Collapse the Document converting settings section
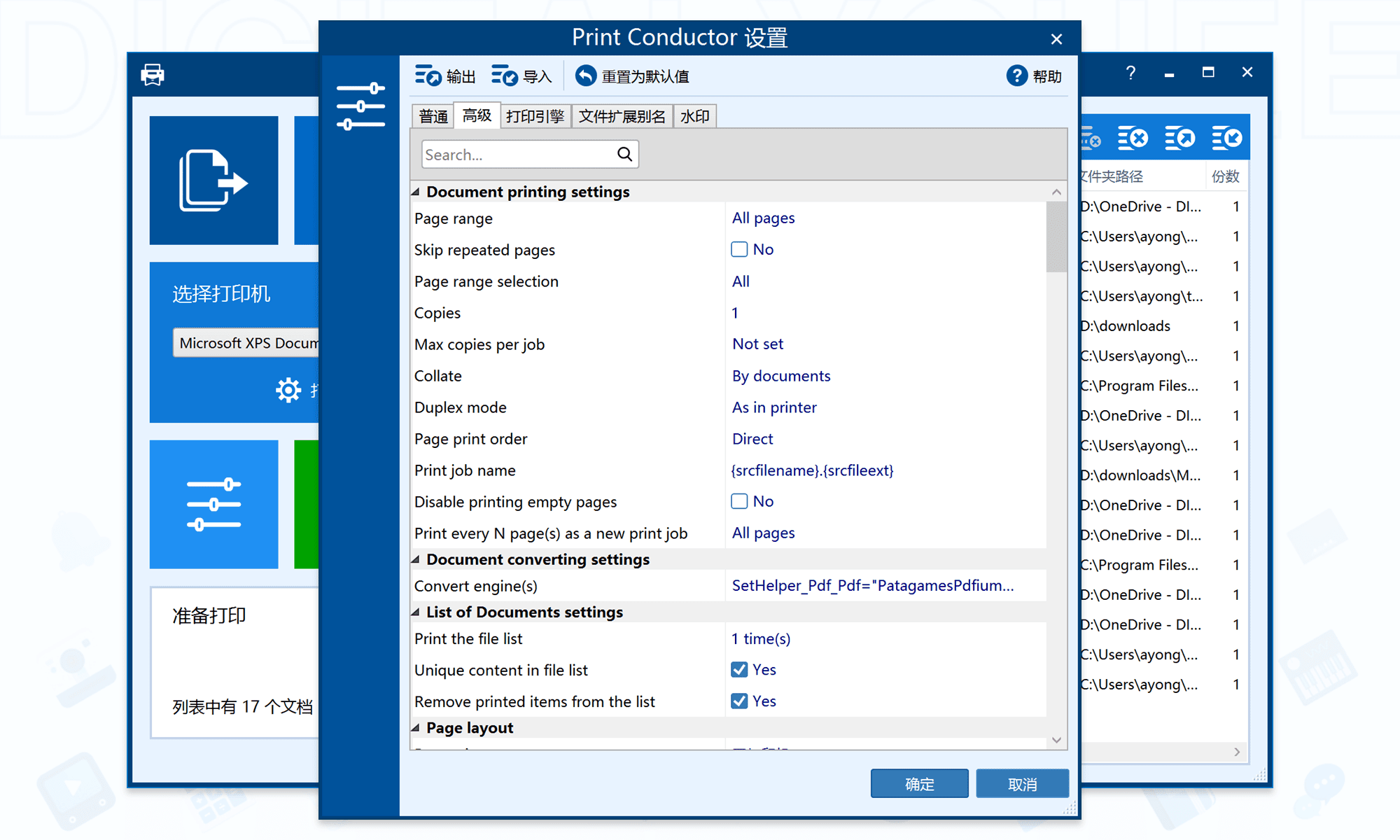Image resolution: width=1400 pixels, height=840 pixels. click(416, 559)
